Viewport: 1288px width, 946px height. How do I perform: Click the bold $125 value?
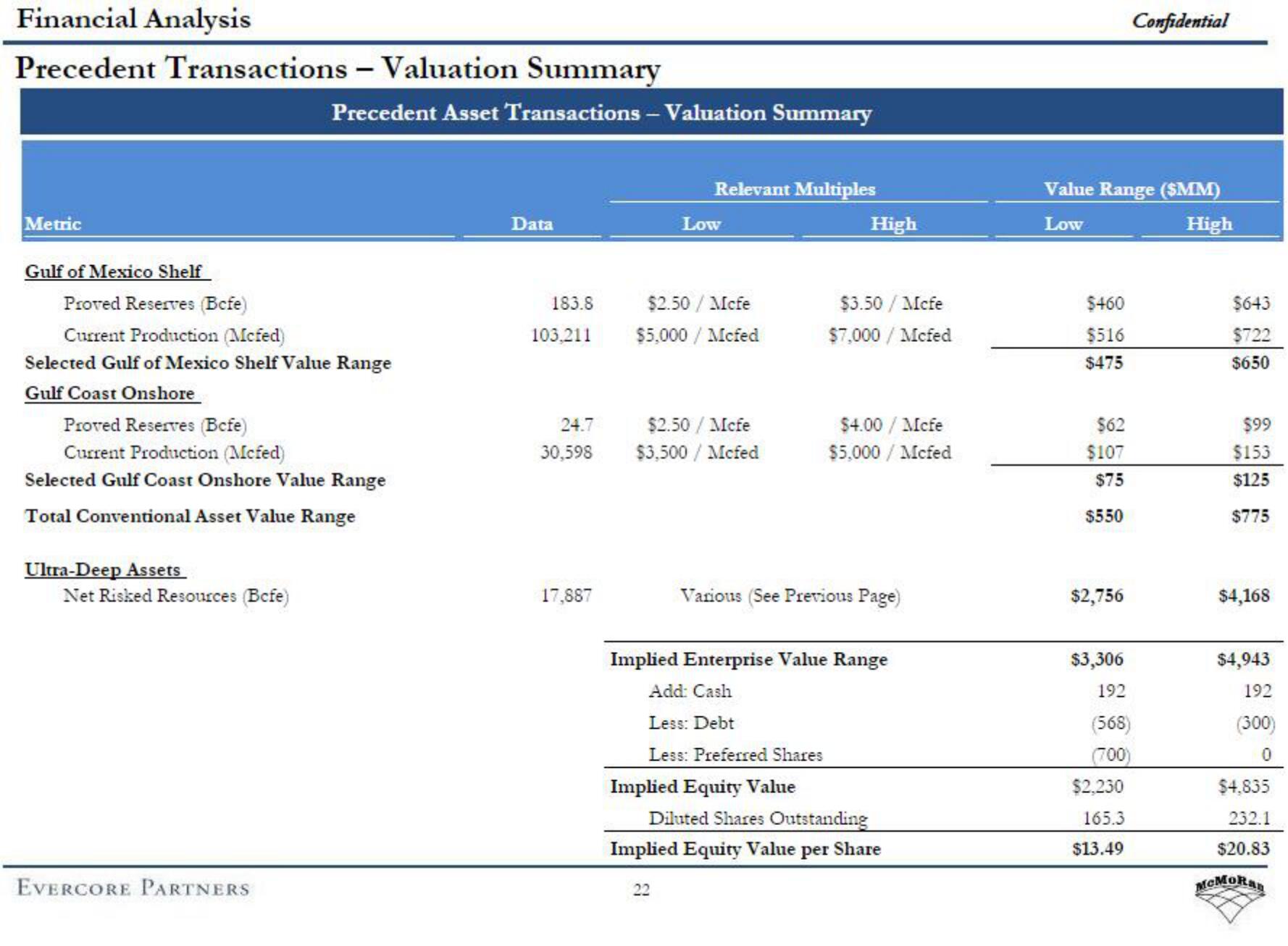tap(1250, 480)
